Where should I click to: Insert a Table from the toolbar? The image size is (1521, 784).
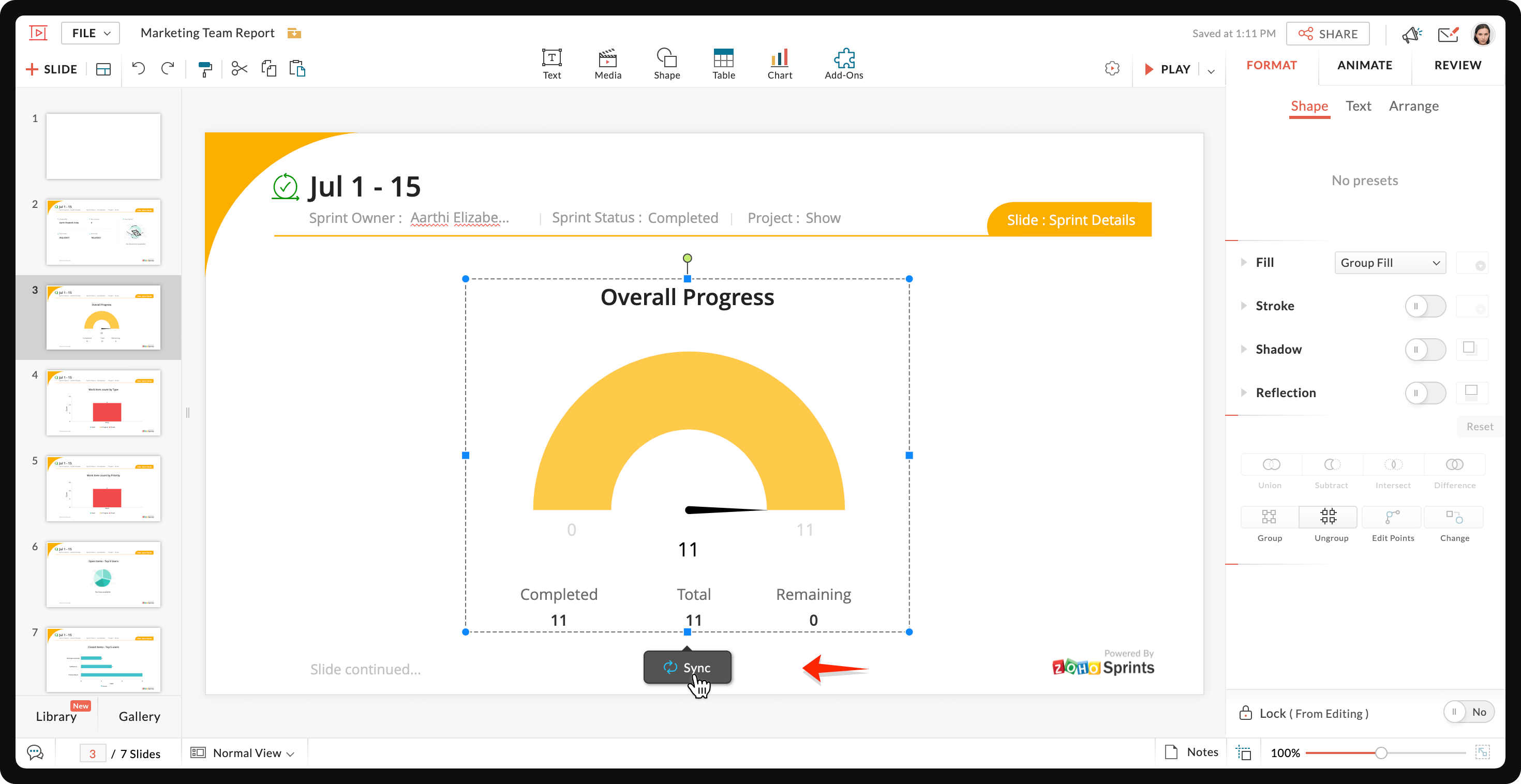tap(723, 64)
